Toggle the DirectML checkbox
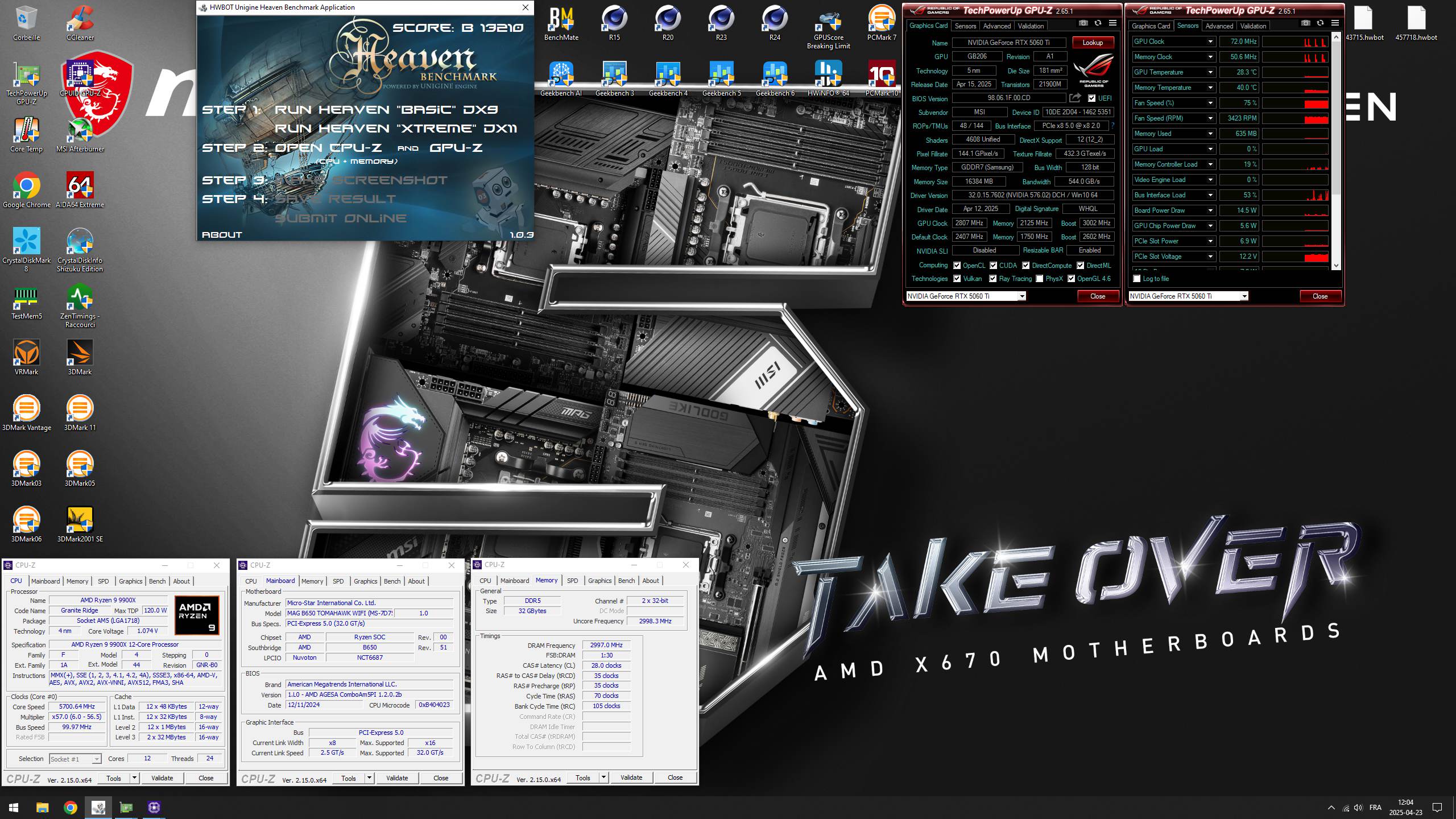1456x819 pixels. tap(1081, 266)
